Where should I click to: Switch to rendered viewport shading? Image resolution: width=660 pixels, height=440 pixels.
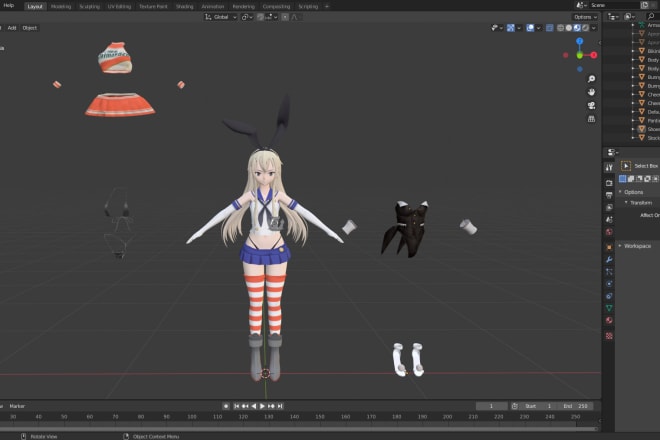[x=585, y=28]
